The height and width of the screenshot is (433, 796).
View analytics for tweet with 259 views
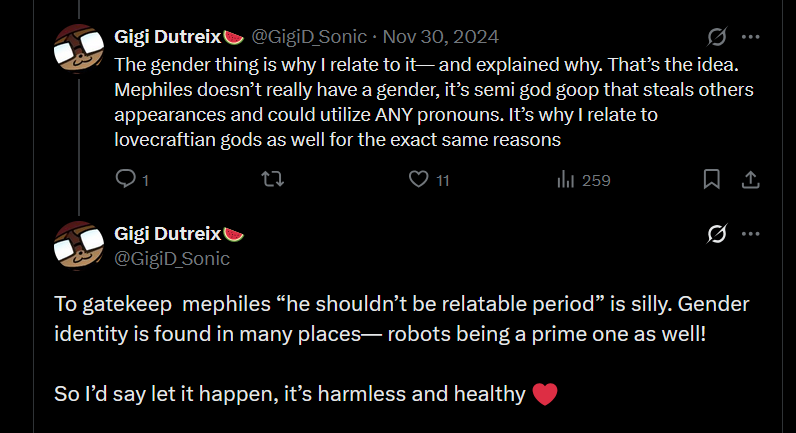[564, 180]
